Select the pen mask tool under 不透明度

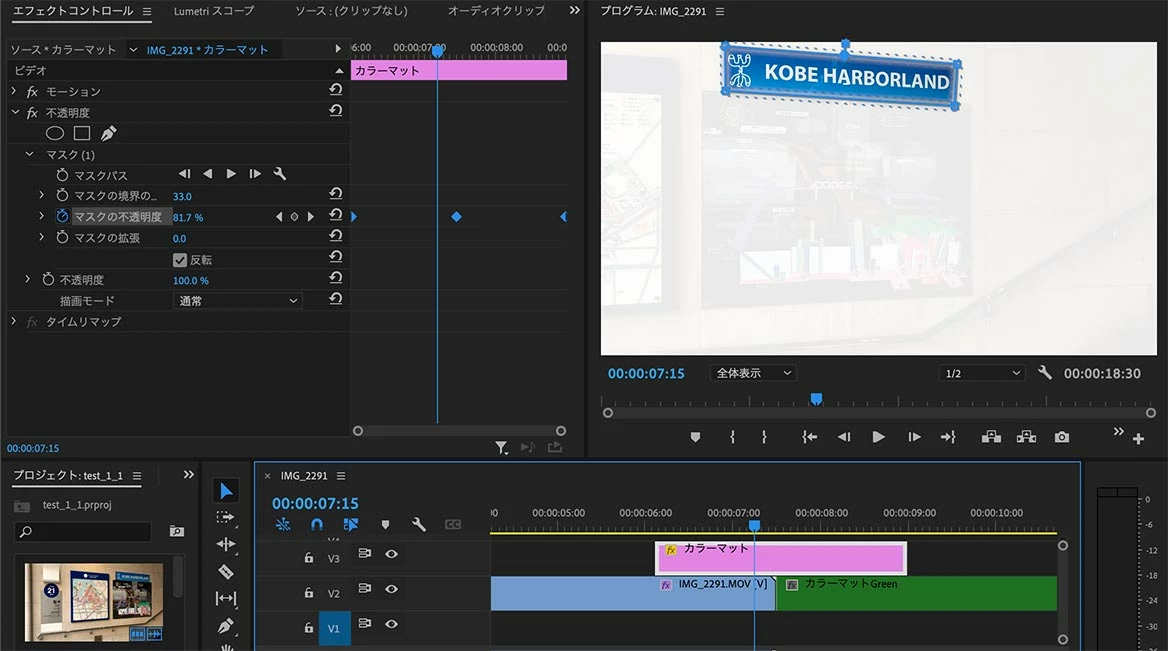click(109, 133)
